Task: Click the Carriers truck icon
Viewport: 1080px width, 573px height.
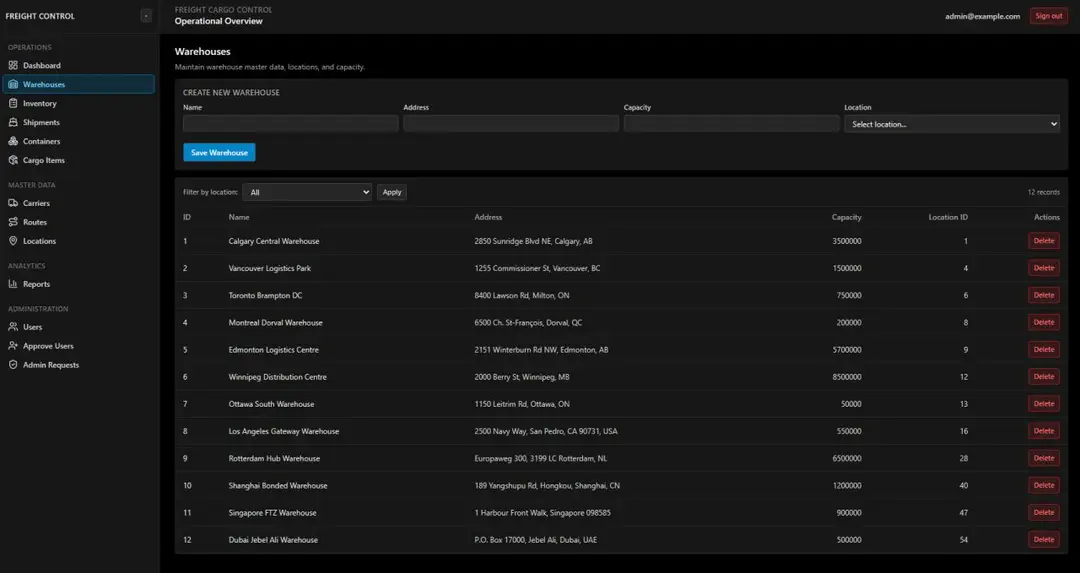Action: coord(13,203)
